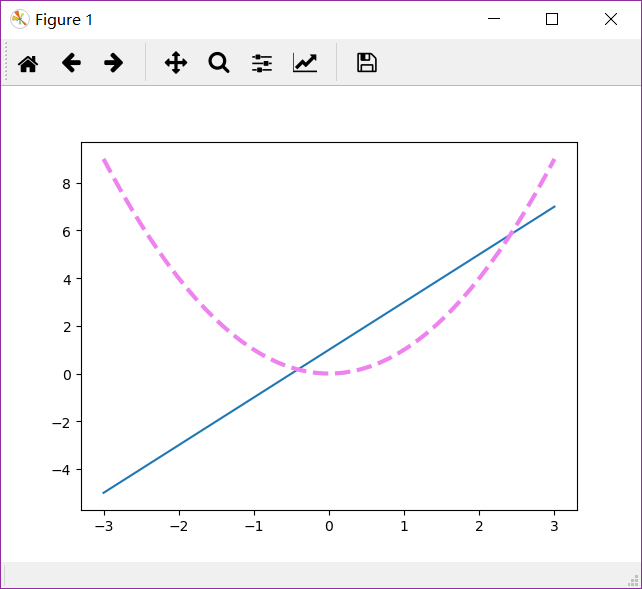Click the y-axis tick label 4
Image resolution: width=642 pixels, height=589 pixels.
(67, 280)
